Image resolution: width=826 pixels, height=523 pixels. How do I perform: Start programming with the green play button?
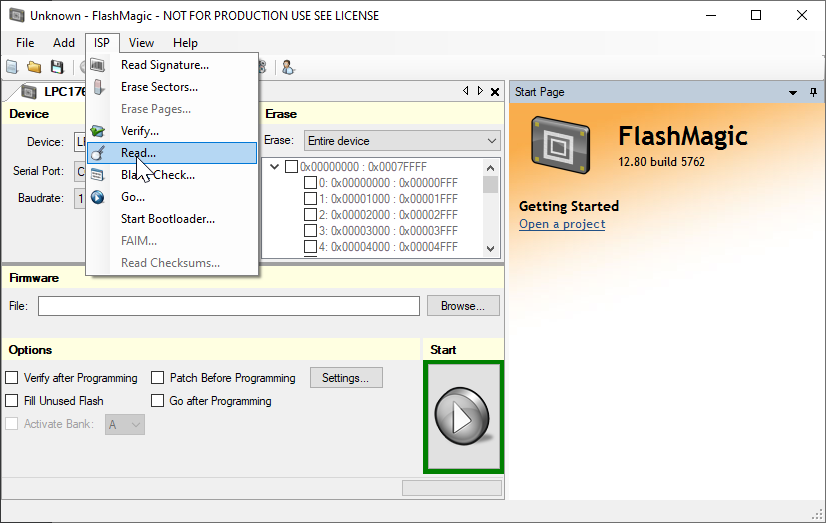coord(463,417)
